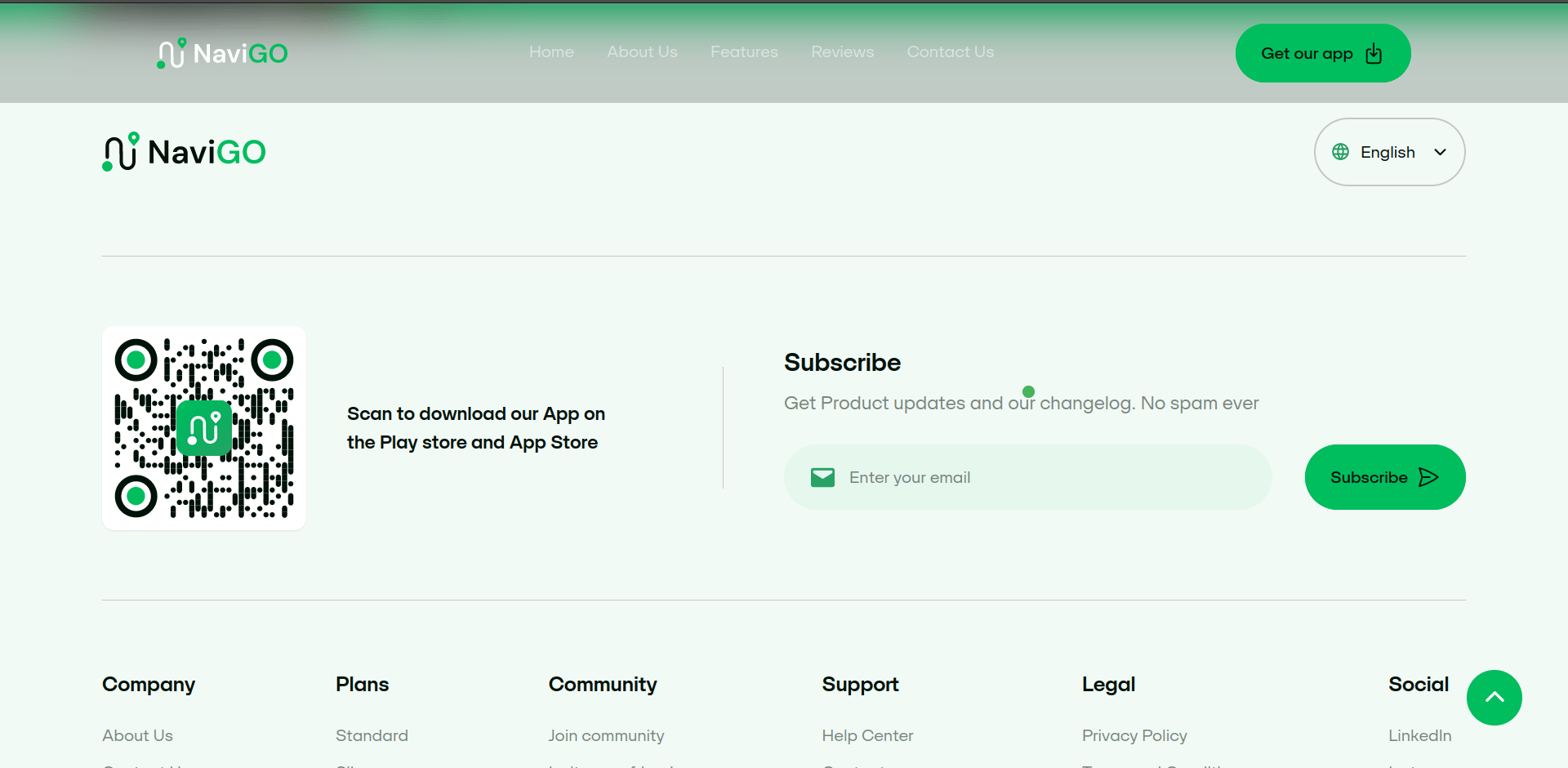Click the Social footer heading
Viewport: 1568px width, 768px height.
pos(1419,685)
